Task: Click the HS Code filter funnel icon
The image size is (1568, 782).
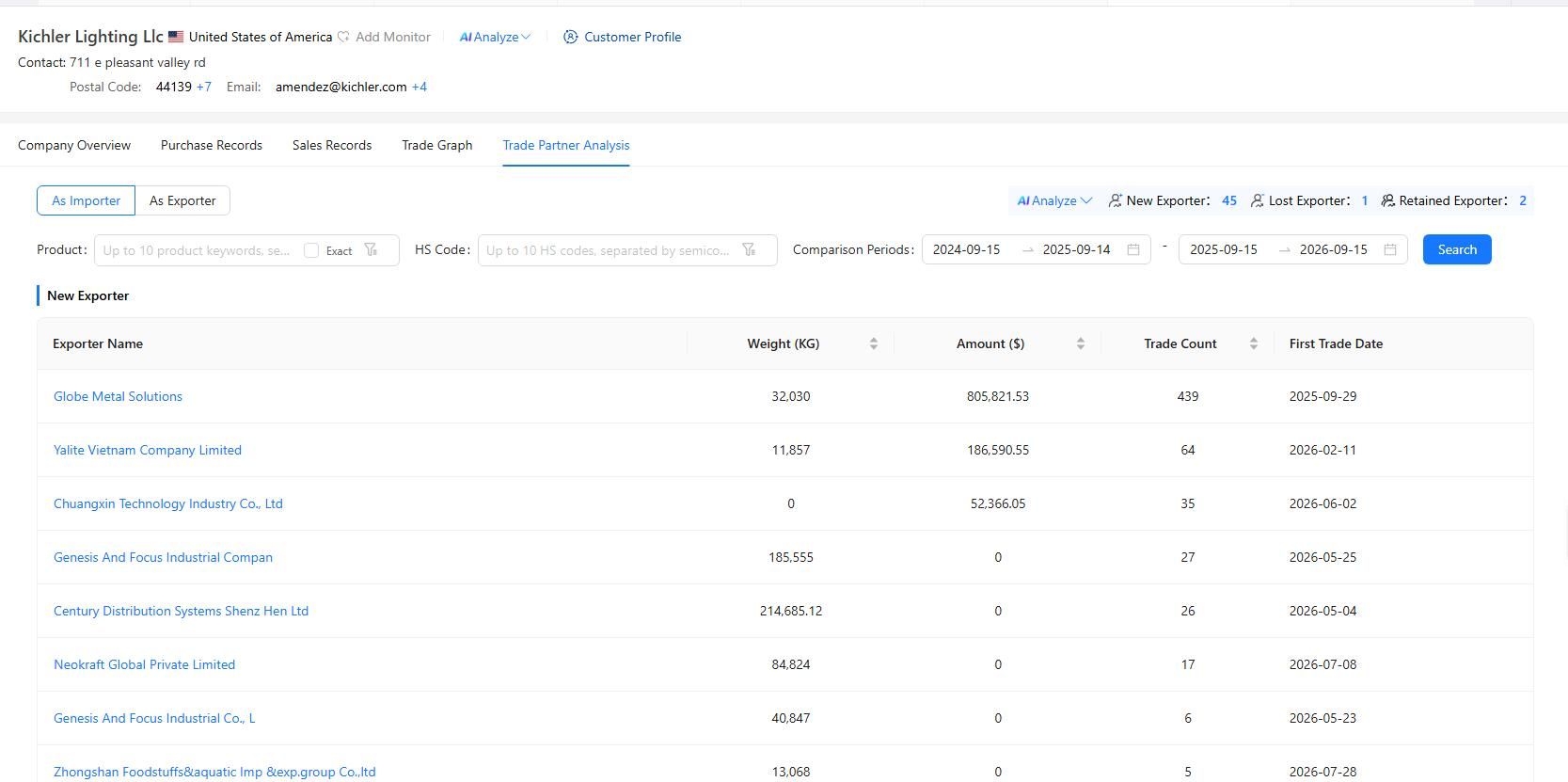Action: pos(749,249)
